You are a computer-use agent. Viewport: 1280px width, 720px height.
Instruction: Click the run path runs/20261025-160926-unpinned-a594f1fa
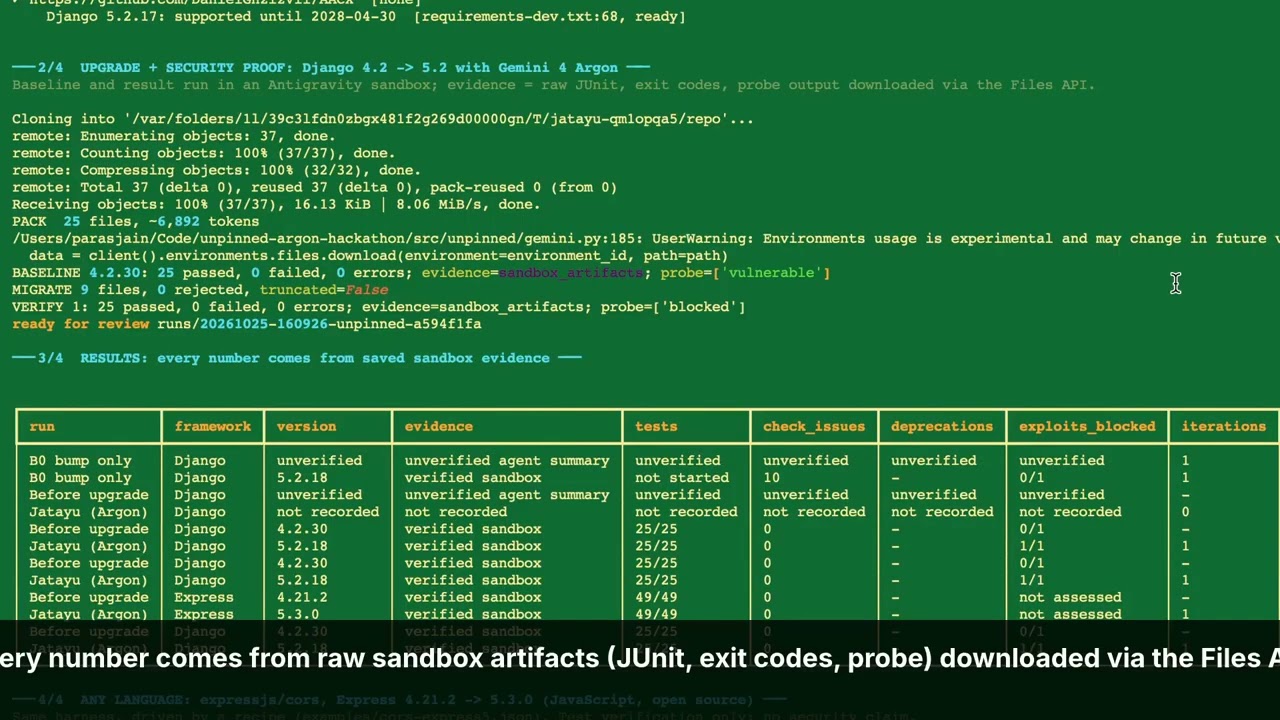tap(319, 324)
